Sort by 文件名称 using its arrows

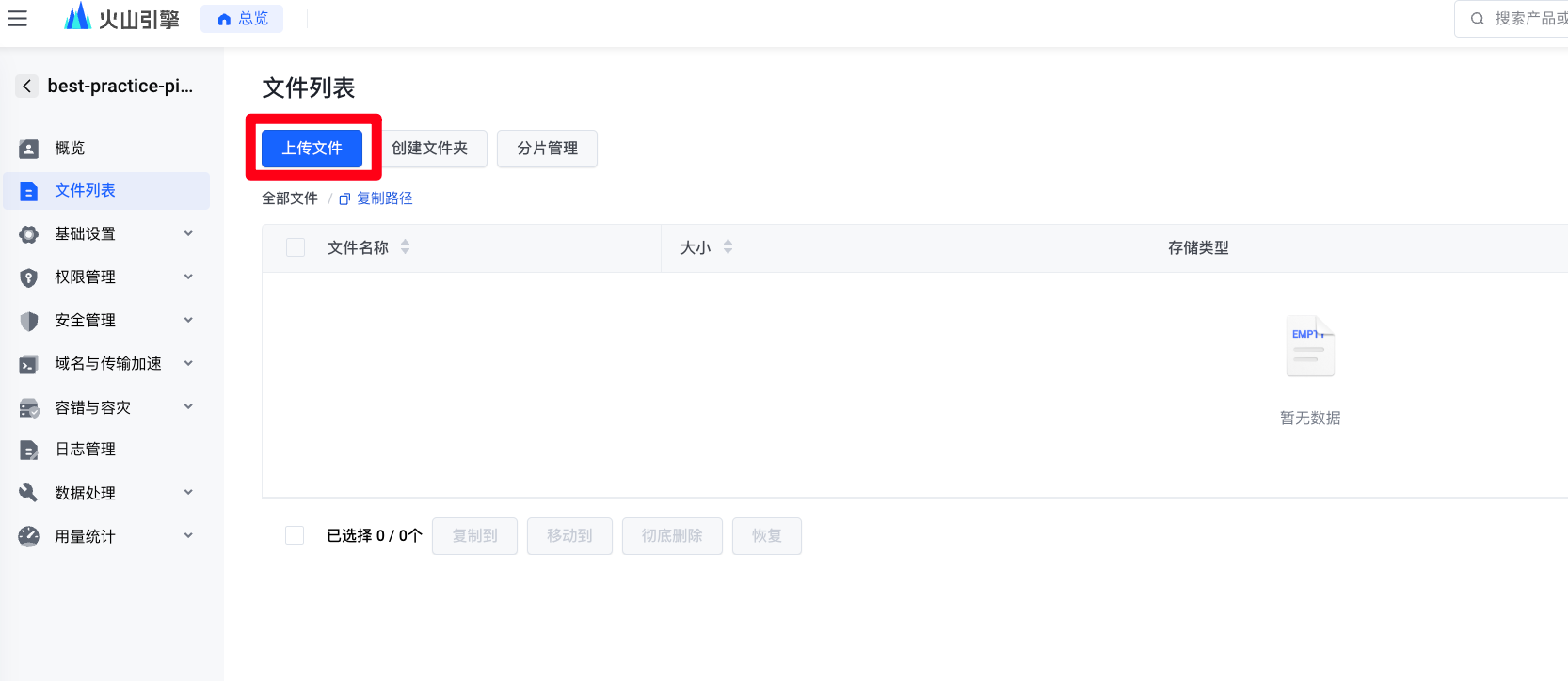click(405, 247)
